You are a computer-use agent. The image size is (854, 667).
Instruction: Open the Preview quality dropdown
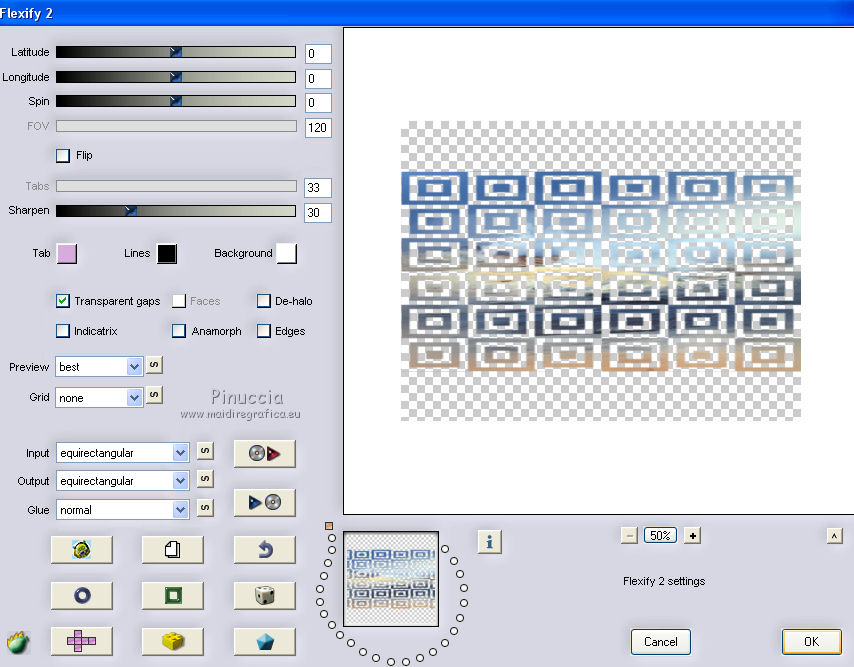click(99, 367)
